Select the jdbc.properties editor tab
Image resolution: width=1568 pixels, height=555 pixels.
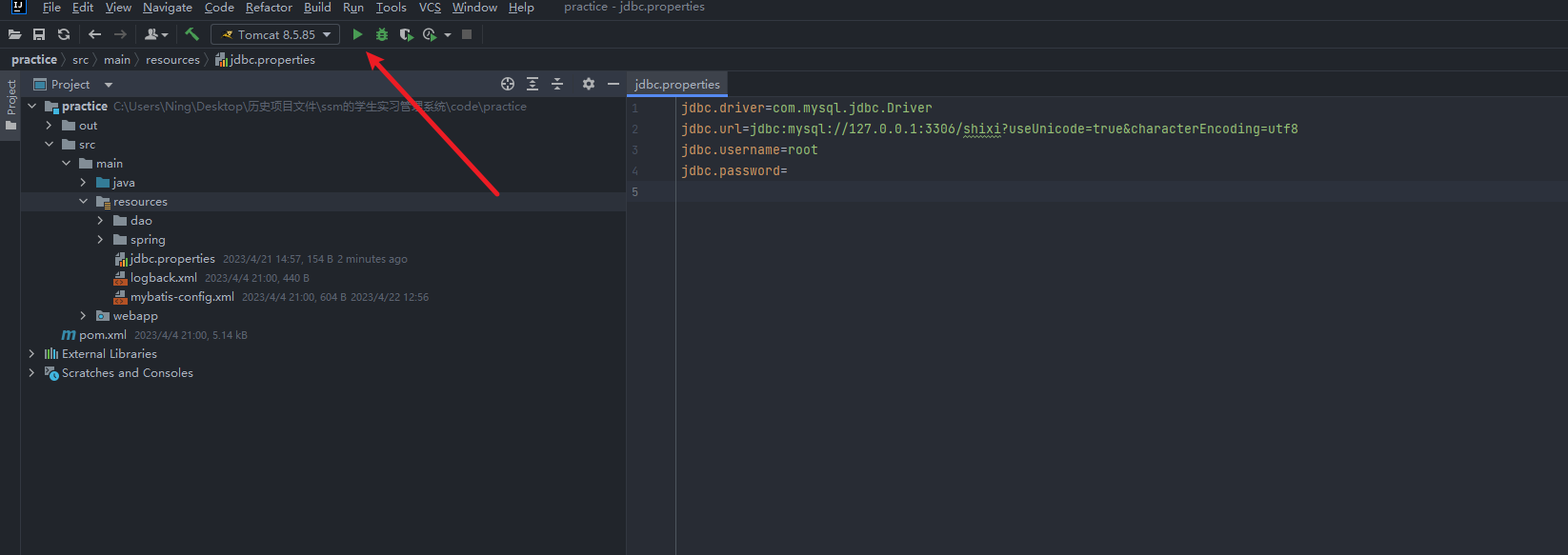pyautogui.click(x=676, y=84)
